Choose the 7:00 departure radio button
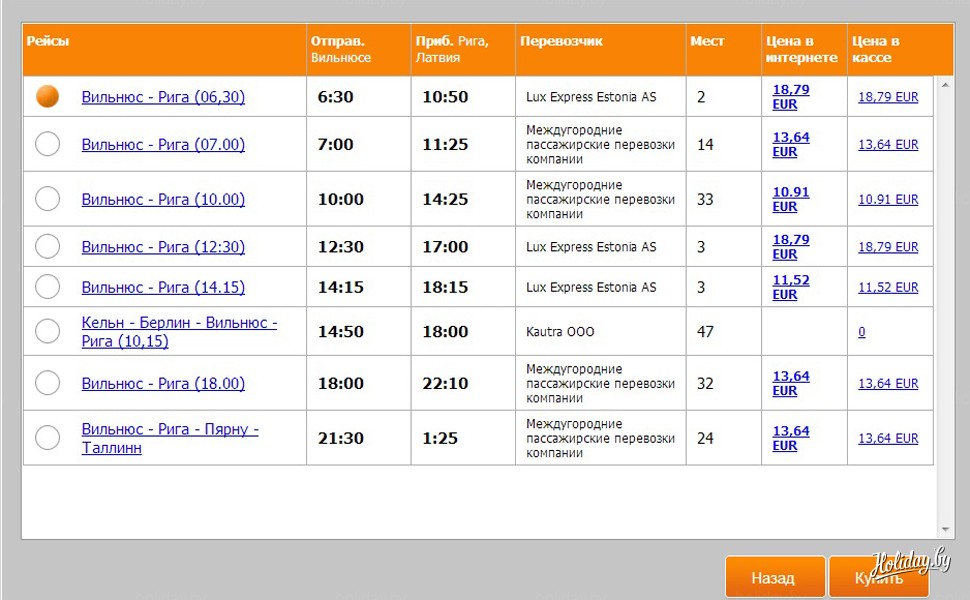 coord(47,144)
